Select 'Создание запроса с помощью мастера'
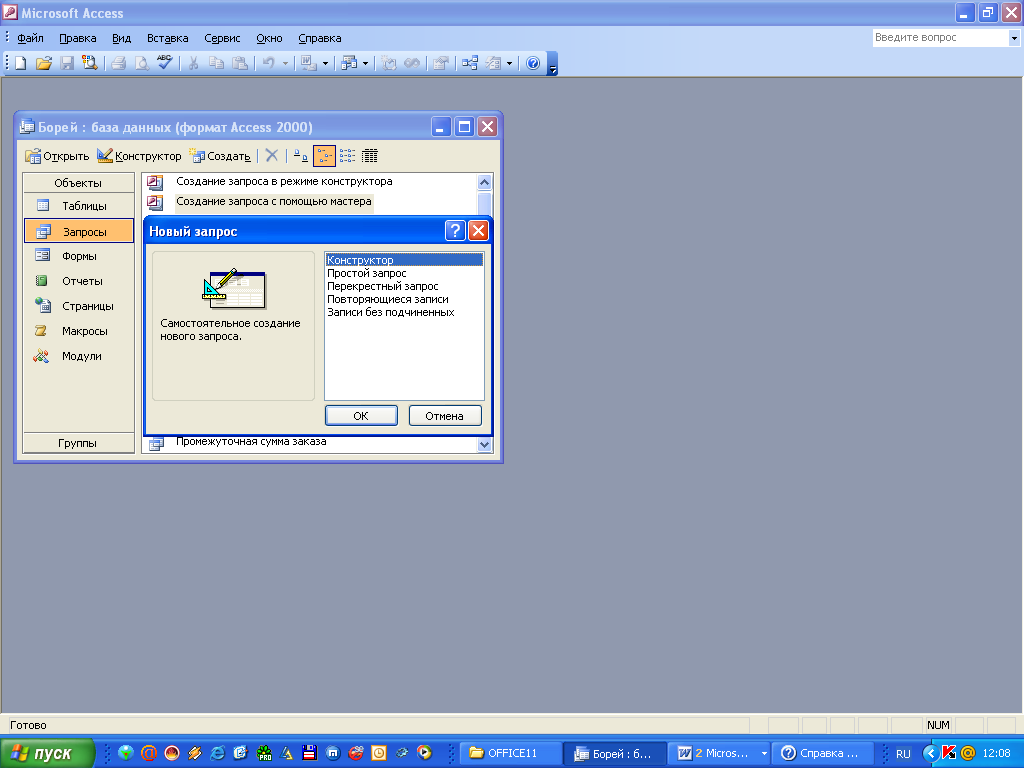Image resolution: width=1024 pixels, height=768 pixels. coord(274,201)
